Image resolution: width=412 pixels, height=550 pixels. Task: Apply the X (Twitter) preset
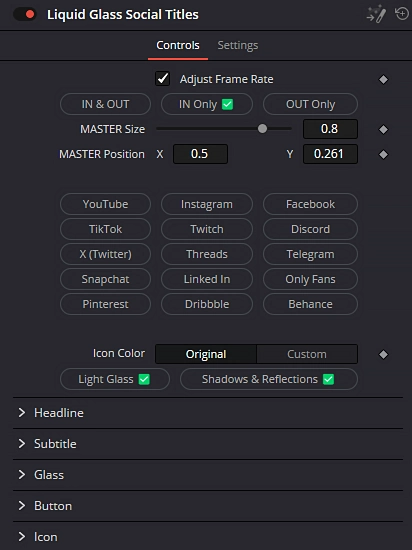click(106, 254)
